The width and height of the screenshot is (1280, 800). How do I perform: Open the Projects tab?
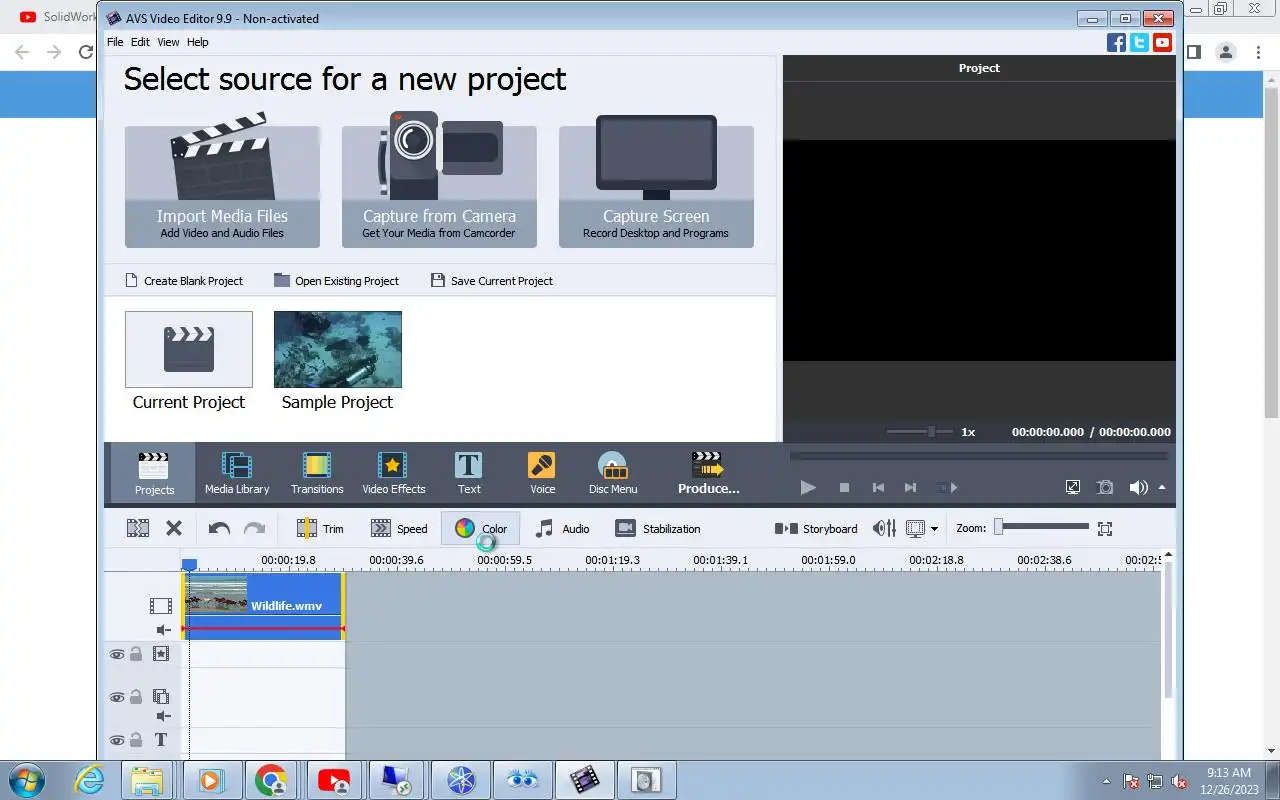154,473
